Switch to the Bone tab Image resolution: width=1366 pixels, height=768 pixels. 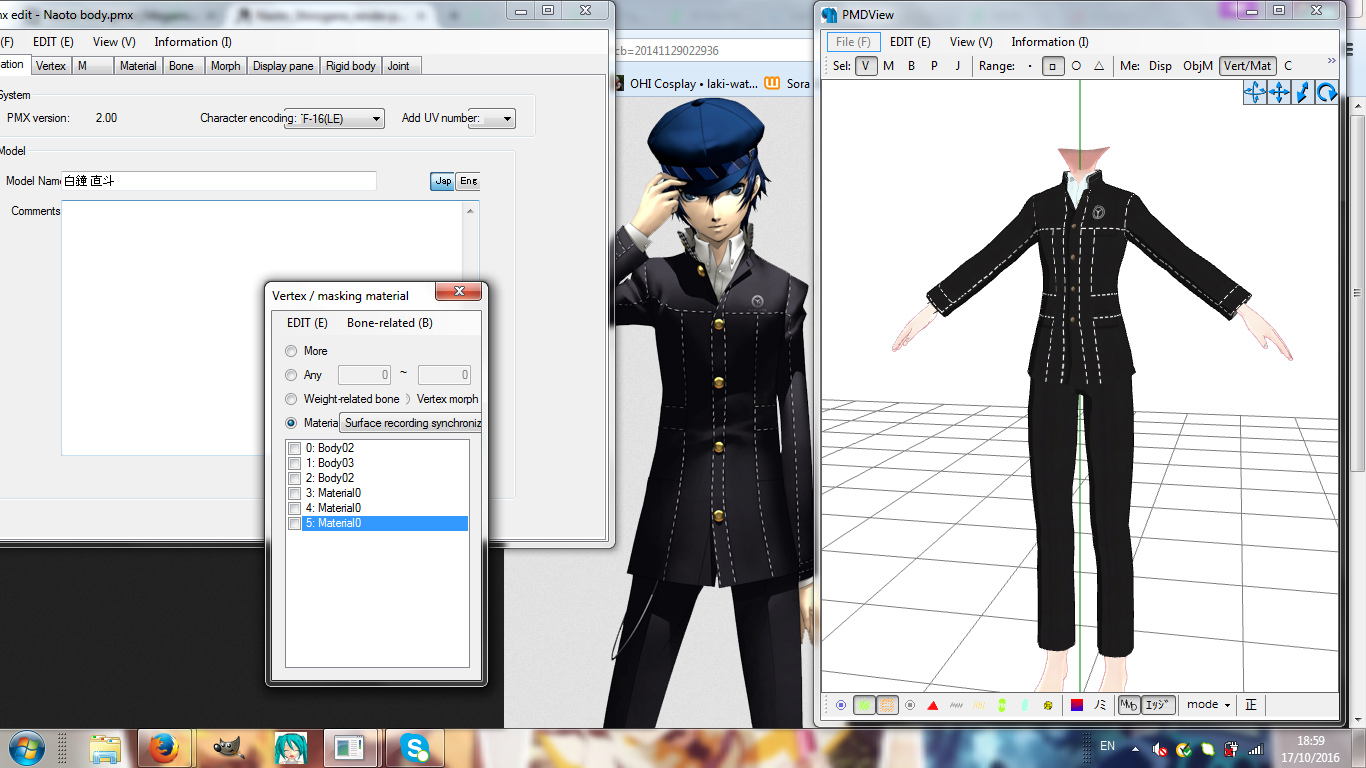[x=182, y=66]
